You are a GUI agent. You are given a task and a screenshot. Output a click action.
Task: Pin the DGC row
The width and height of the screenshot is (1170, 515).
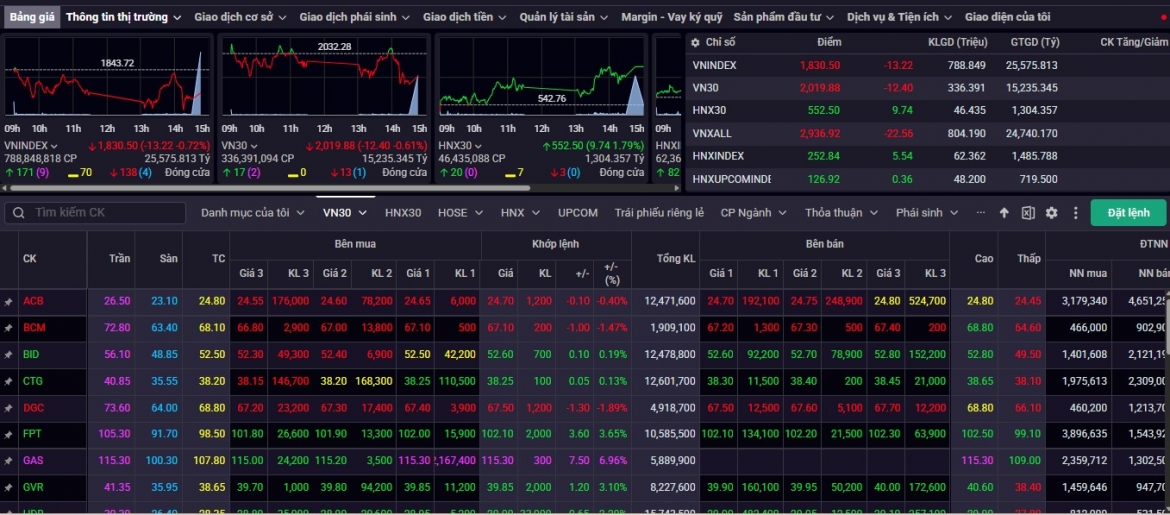click(x=8, y=408)
